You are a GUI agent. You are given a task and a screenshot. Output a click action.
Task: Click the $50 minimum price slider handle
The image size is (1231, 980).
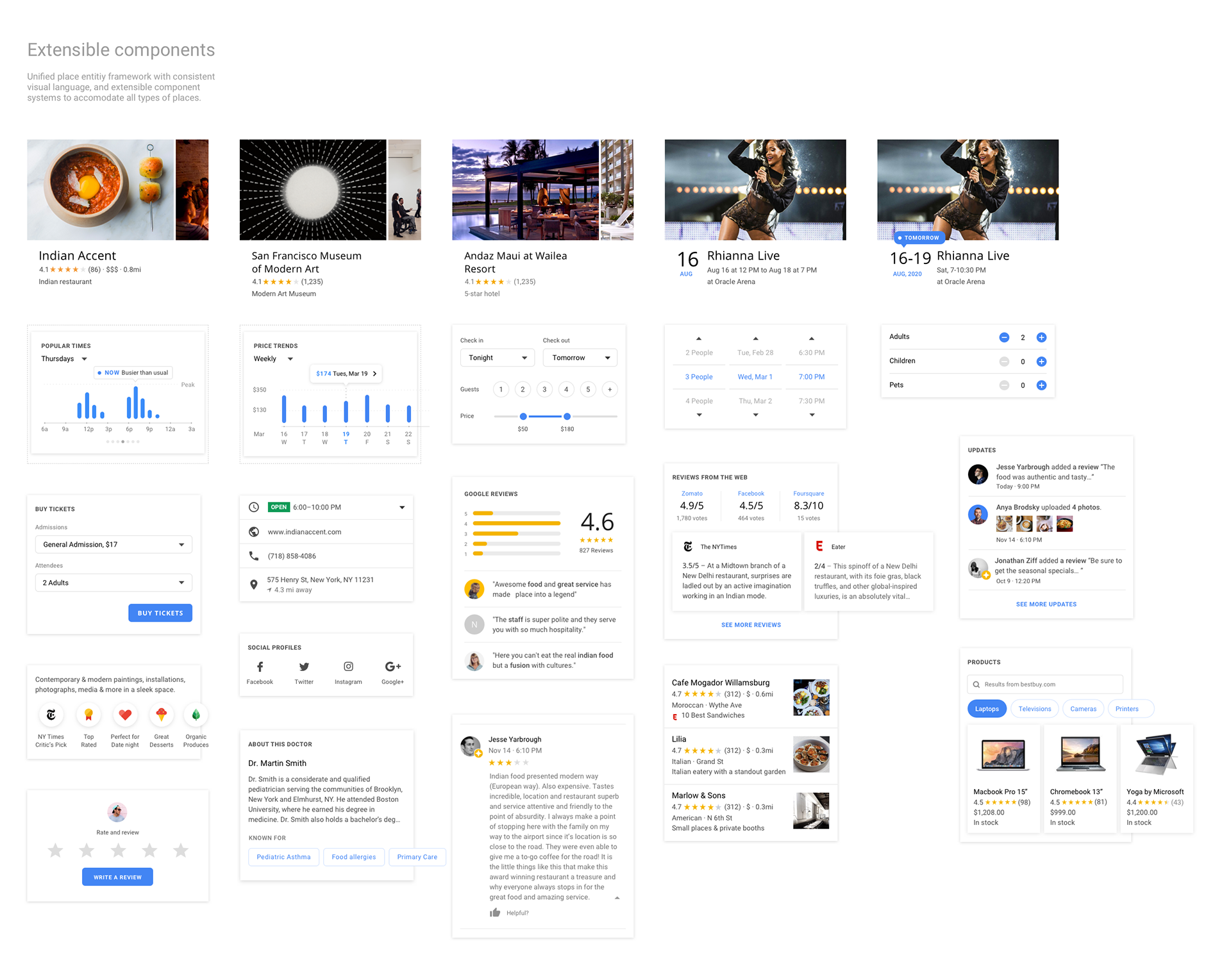click(523, 417)
